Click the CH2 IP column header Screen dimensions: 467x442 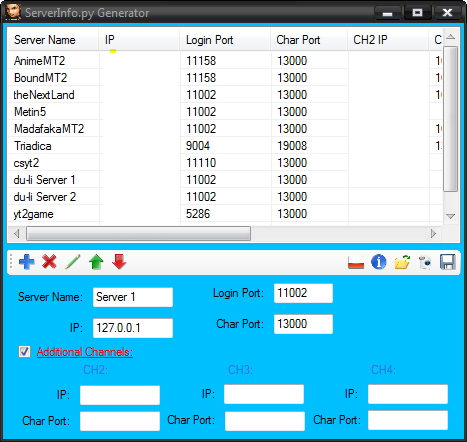tap(388, 40)
